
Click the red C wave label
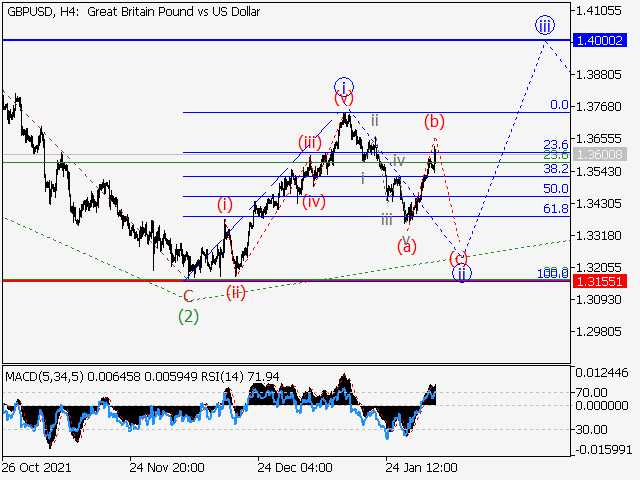point(188,296)
